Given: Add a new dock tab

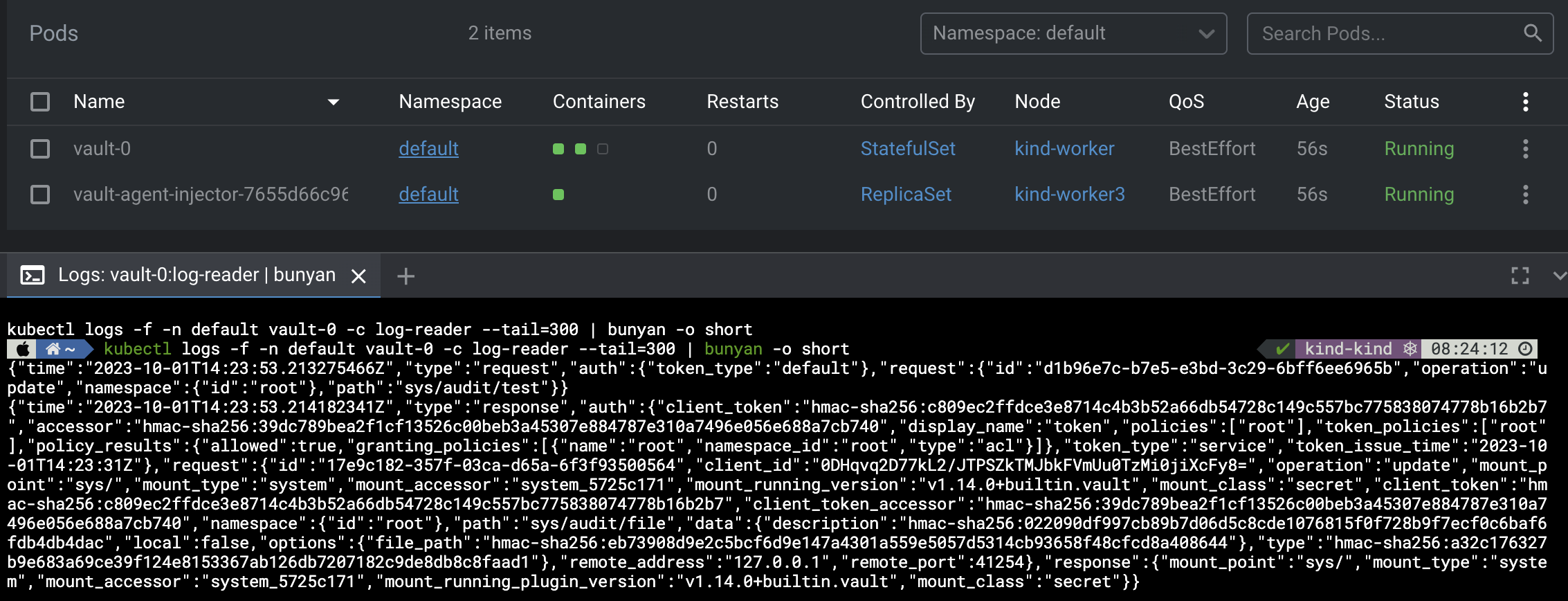Looking at the screenshot, I should (x=405, y=276).
